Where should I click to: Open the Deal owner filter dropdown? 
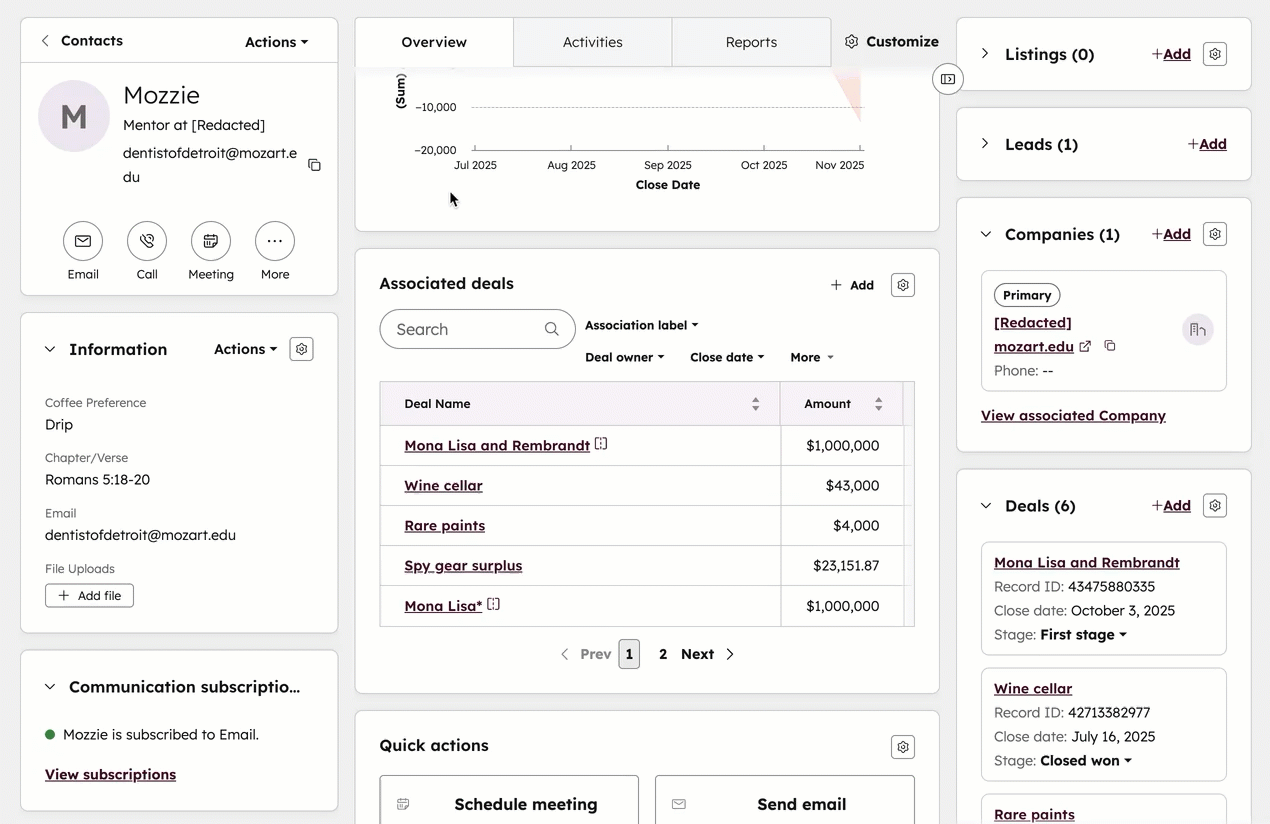(624, 357)
